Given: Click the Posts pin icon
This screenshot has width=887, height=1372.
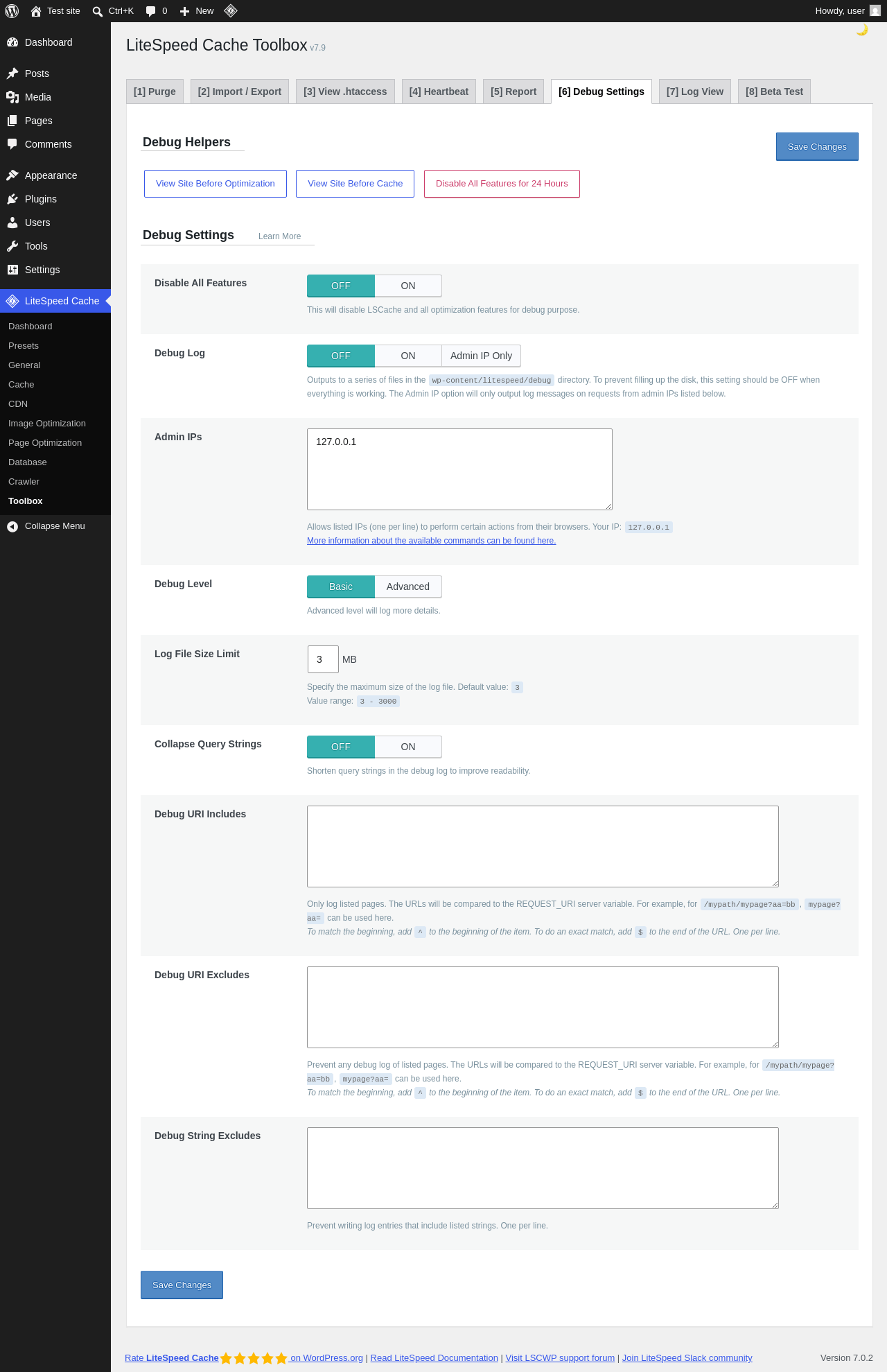Looking at the screenshot, I should tap(12, 73).
